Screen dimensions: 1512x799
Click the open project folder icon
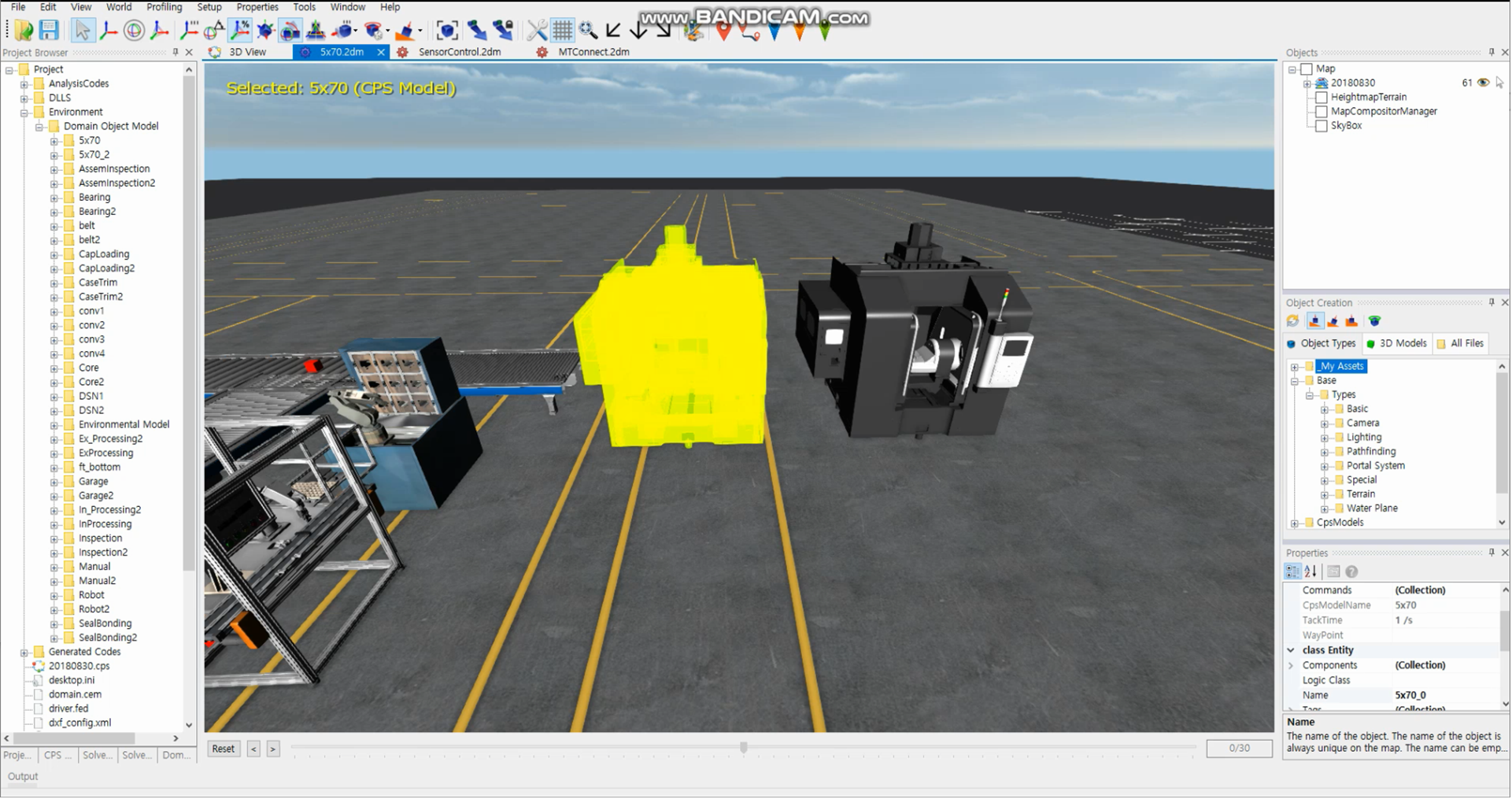(24, 30)
